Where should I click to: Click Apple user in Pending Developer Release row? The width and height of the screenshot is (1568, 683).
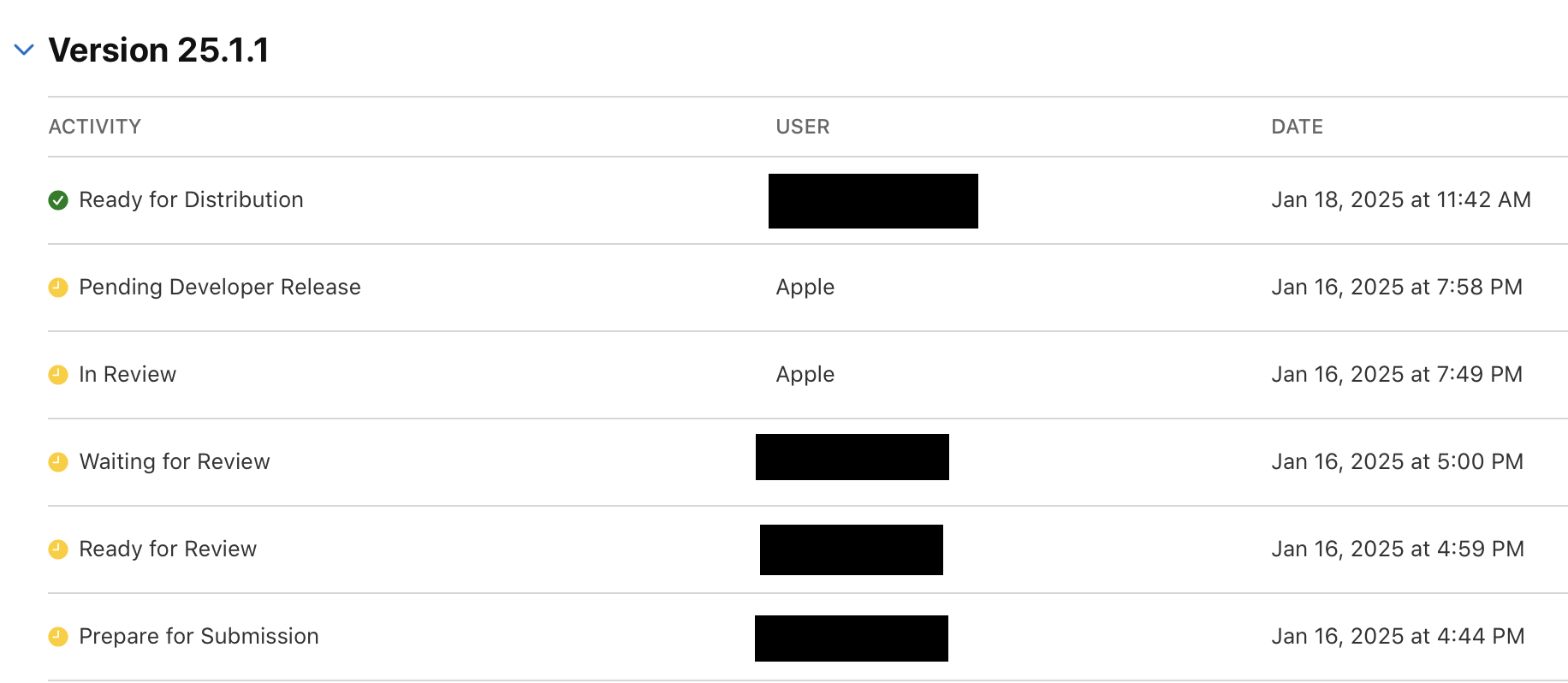pyautogui.click(x=805, y=287)
